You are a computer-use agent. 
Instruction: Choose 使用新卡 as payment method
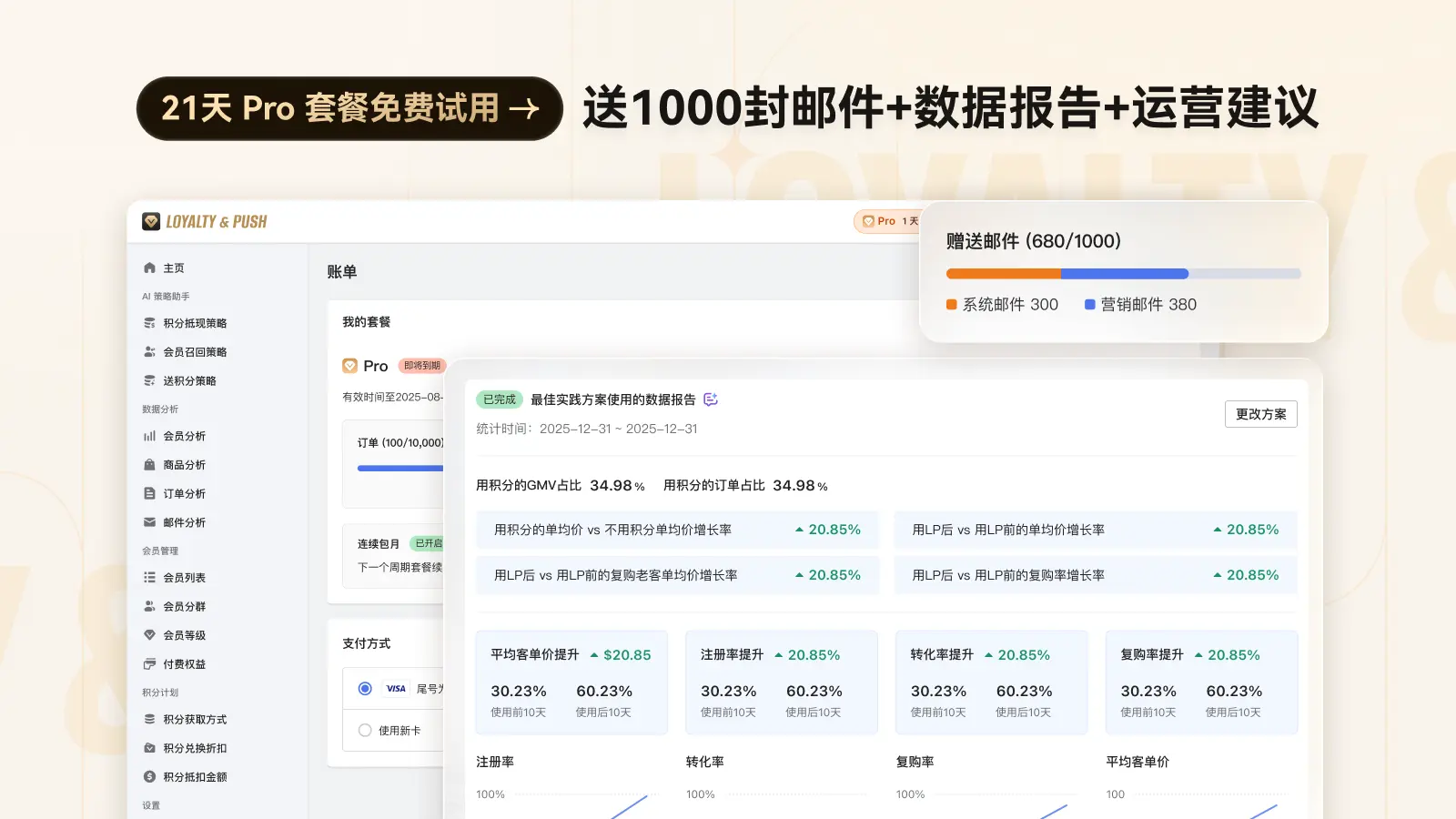coord(365,730)
